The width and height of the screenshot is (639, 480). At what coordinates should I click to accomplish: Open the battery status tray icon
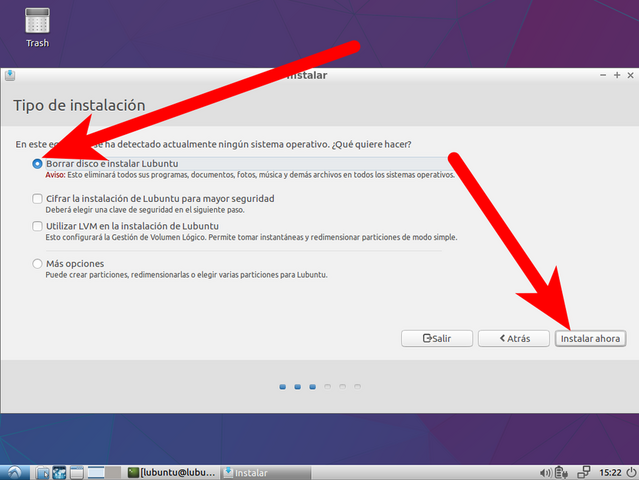point(562,473)
